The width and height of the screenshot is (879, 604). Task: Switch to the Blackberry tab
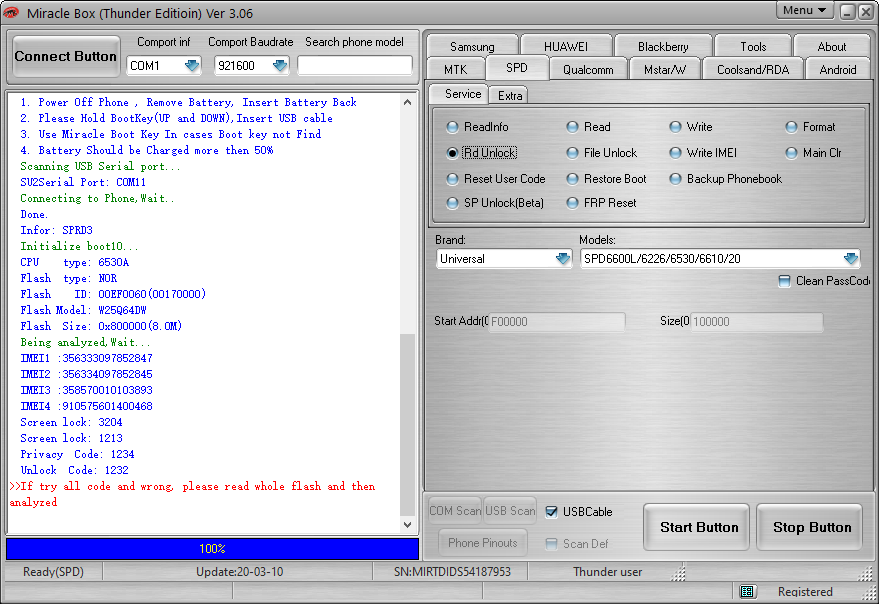click(x=663, y=46)
